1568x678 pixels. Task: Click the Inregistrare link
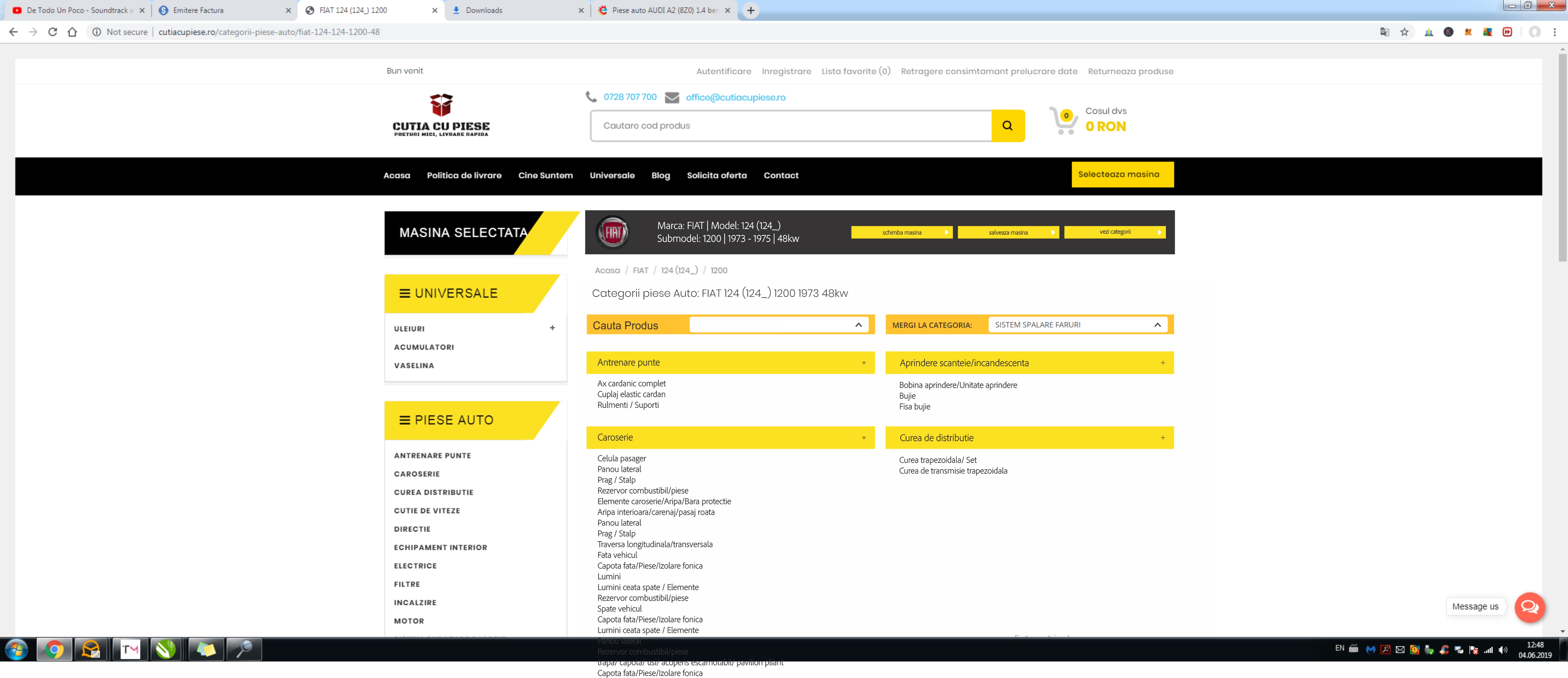point(786,71)
